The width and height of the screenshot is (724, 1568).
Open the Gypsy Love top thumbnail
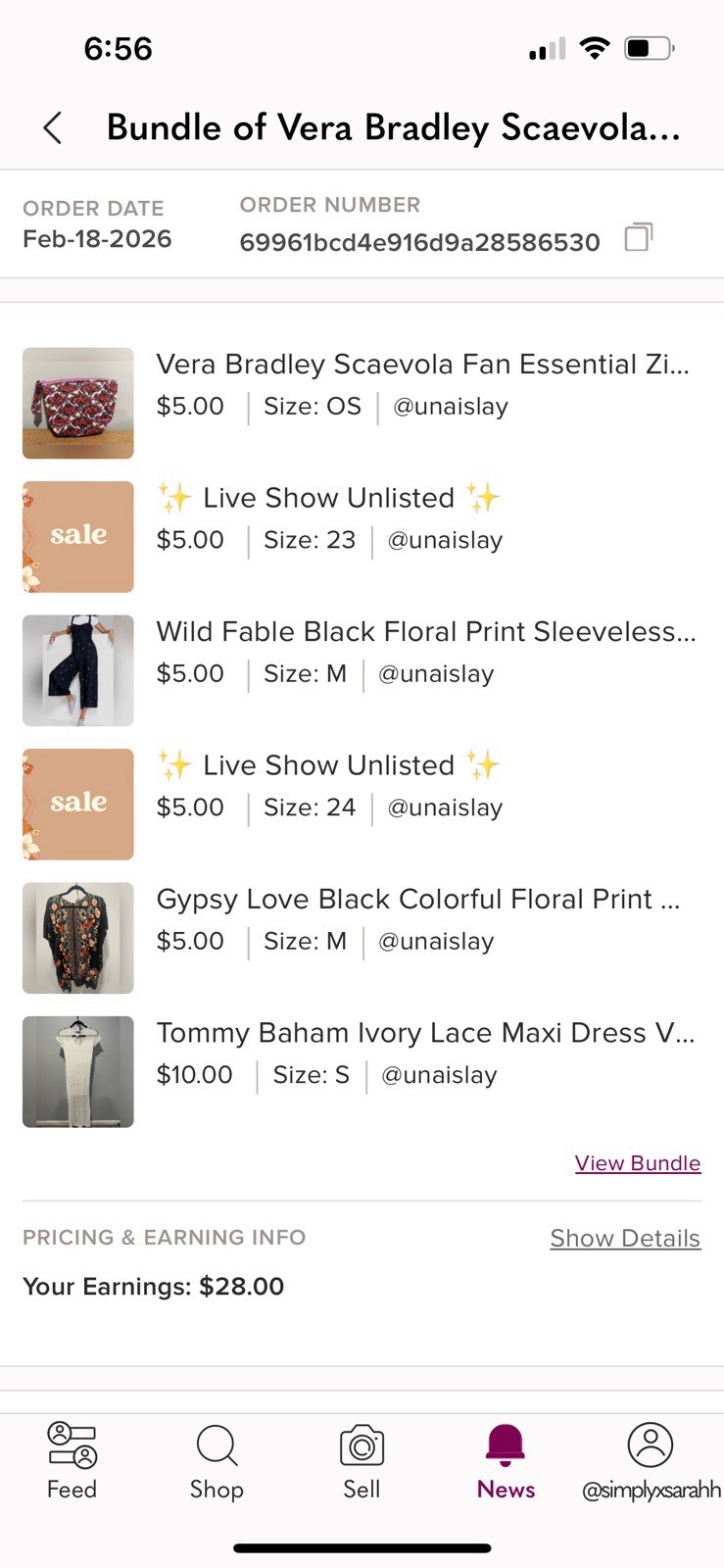[78, 938]
